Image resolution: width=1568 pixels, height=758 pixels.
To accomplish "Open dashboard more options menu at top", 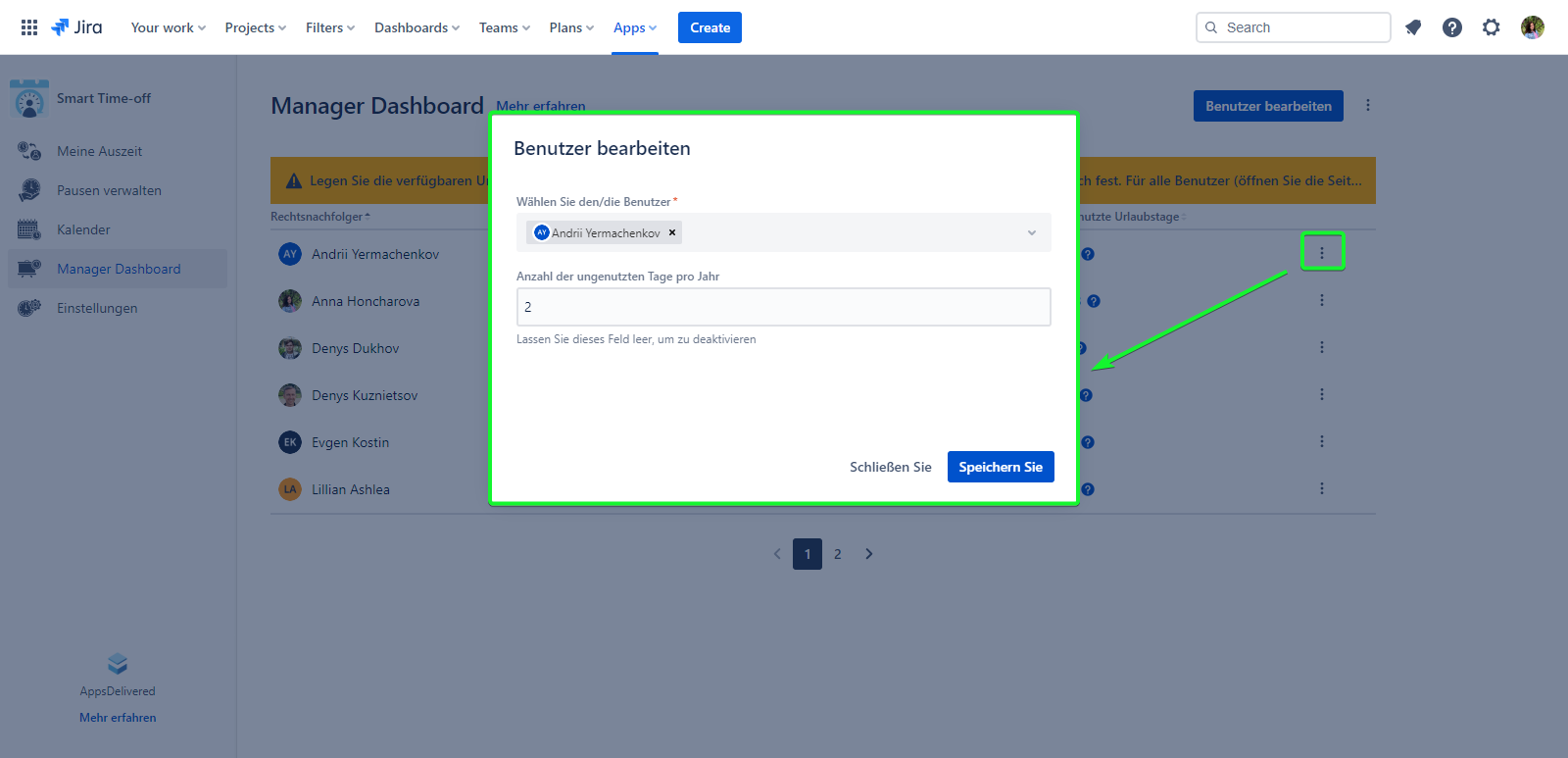I will (1368, 105).
